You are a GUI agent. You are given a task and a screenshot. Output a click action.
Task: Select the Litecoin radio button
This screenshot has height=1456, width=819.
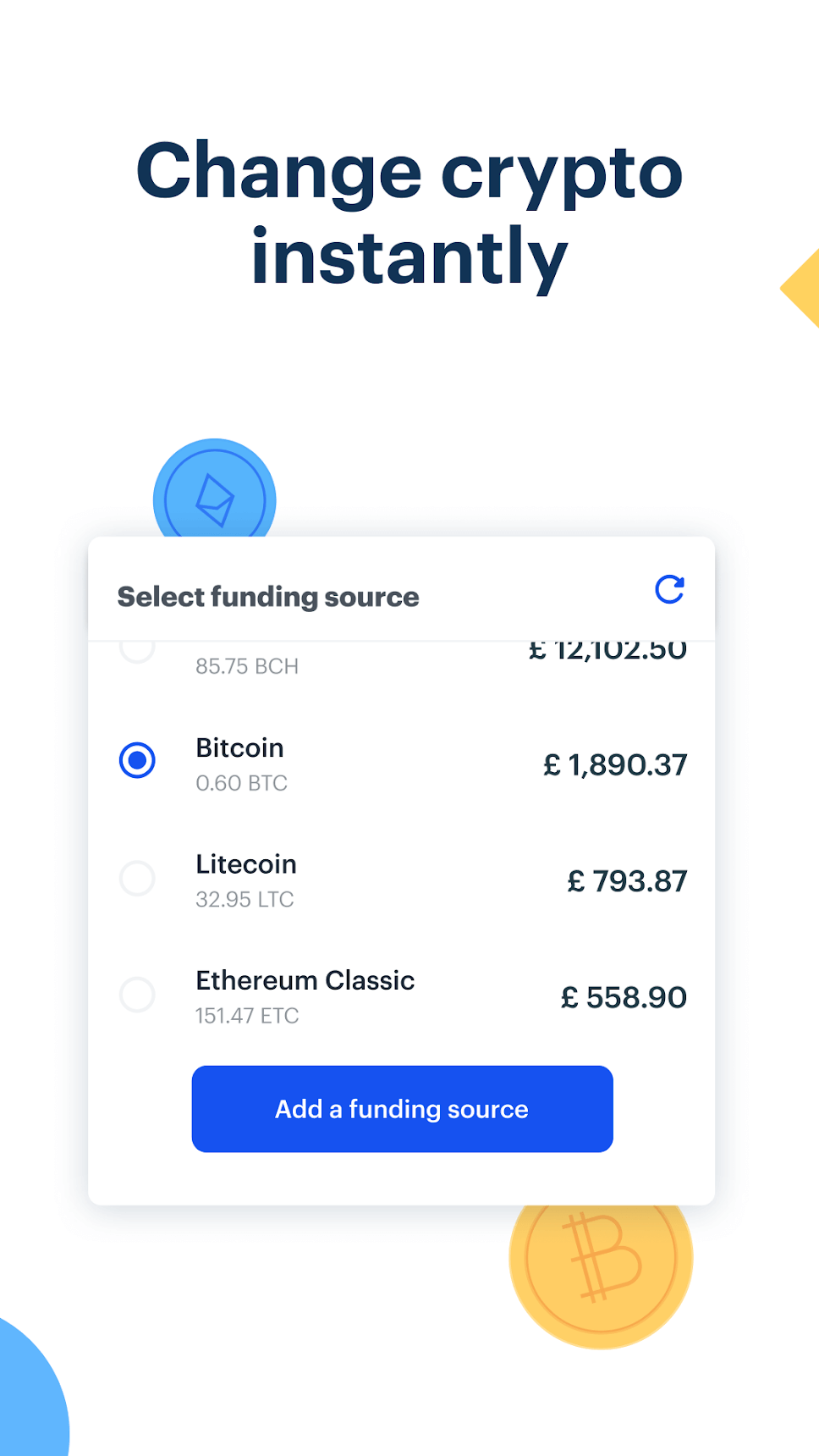click(x=137, y=878)
